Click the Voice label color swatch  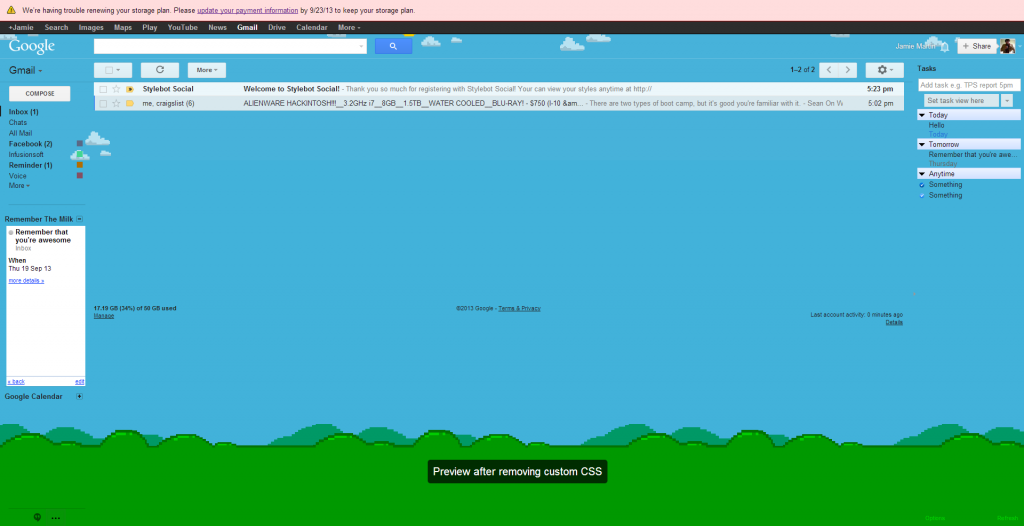[x=80, y=176]
